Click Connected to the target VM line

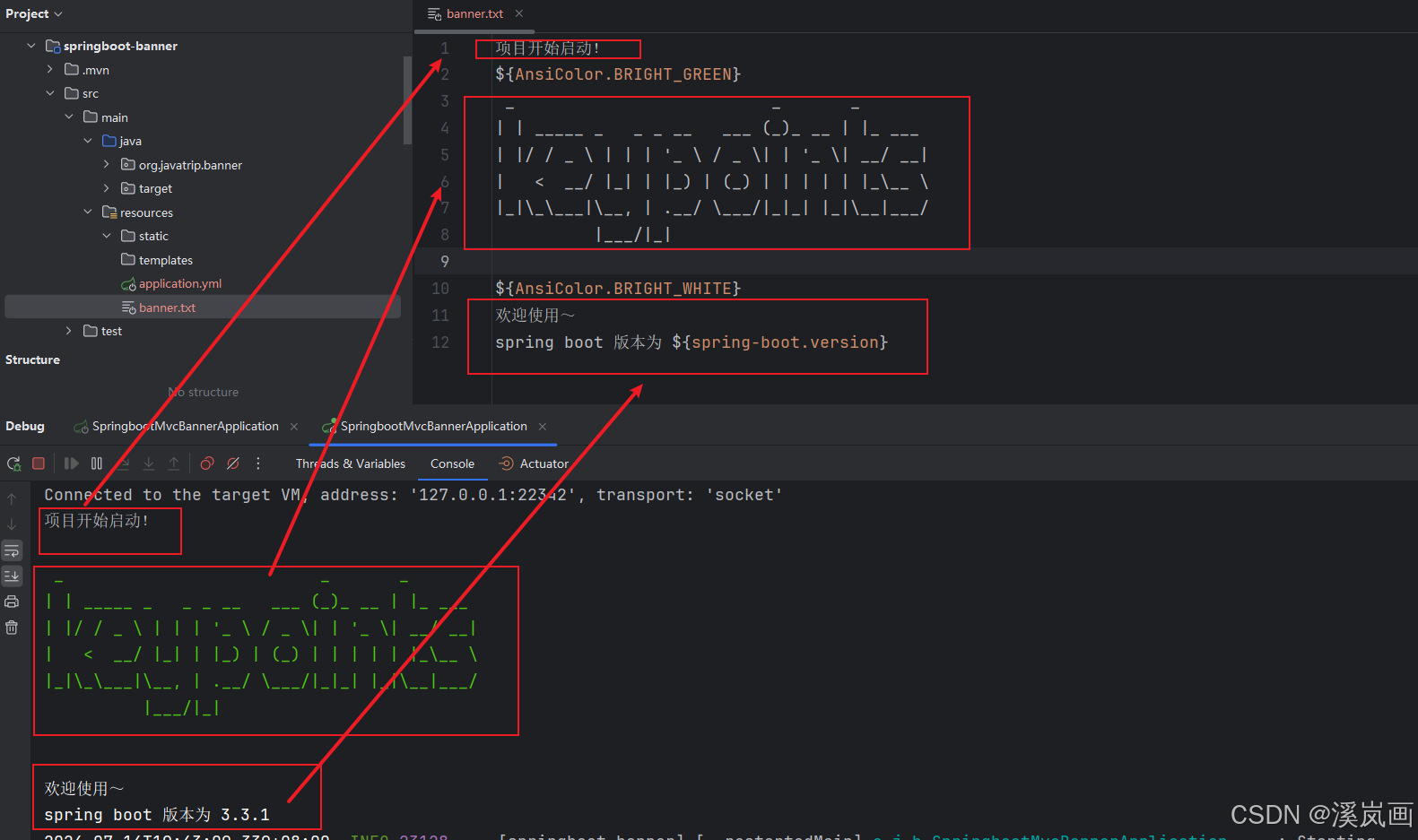pyautogui.click(x=413, y=495)
